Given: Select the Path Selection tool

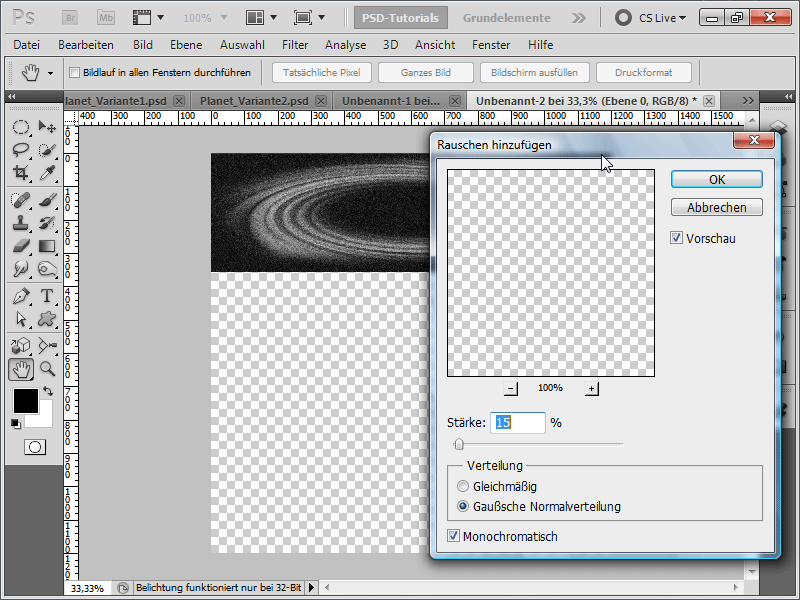Looking at the screenshot, I should point(20,319).
